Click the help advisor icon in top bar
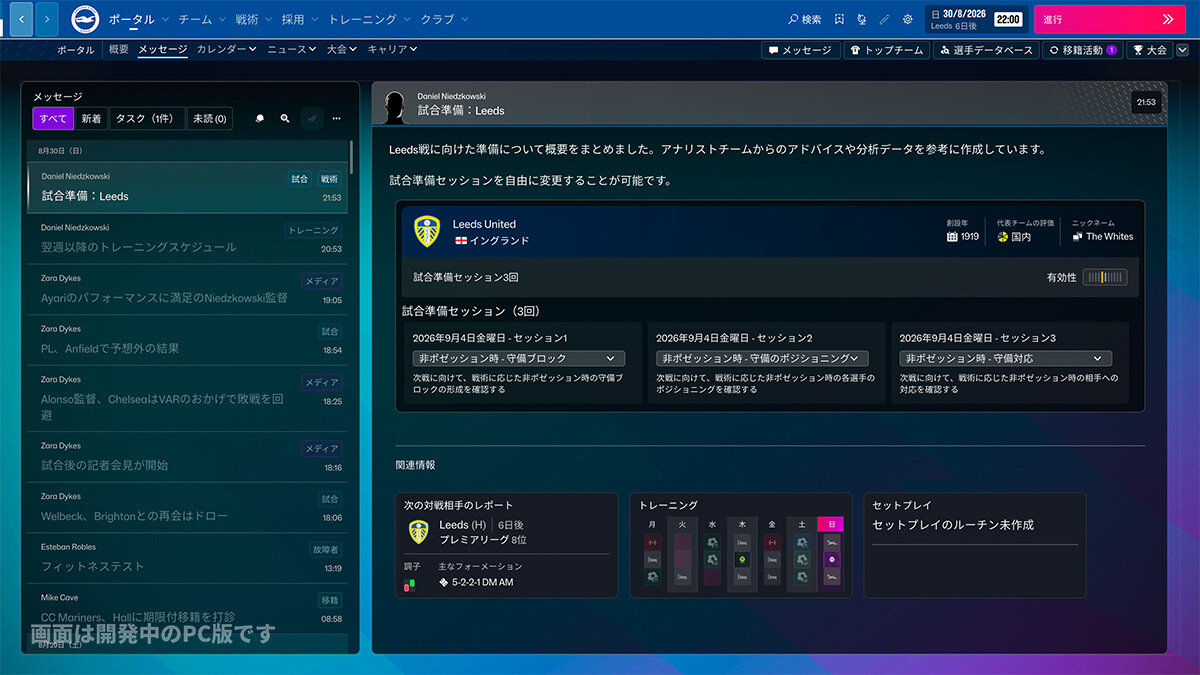This screenshot has width=1200, height=675. tap(861, 19)
